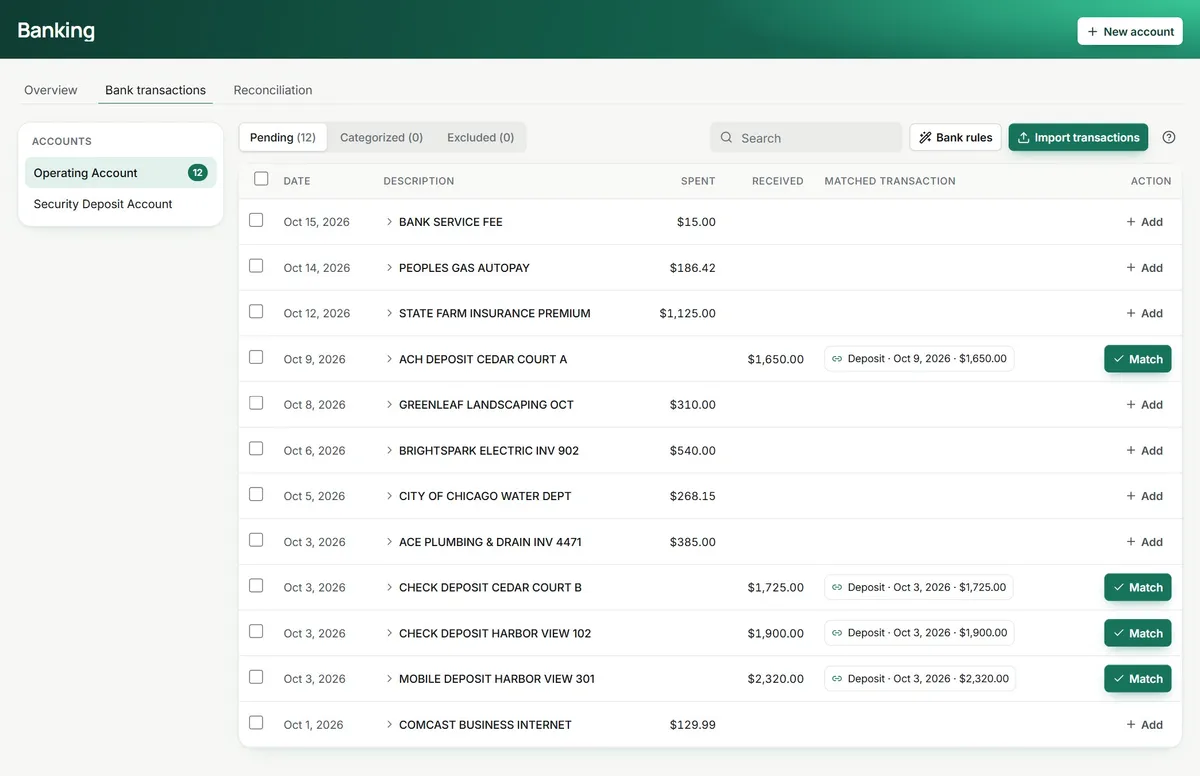The image size is (1200, 776).
Task: Open the Excluded (0) tab
Action: [x=481, y=138]
